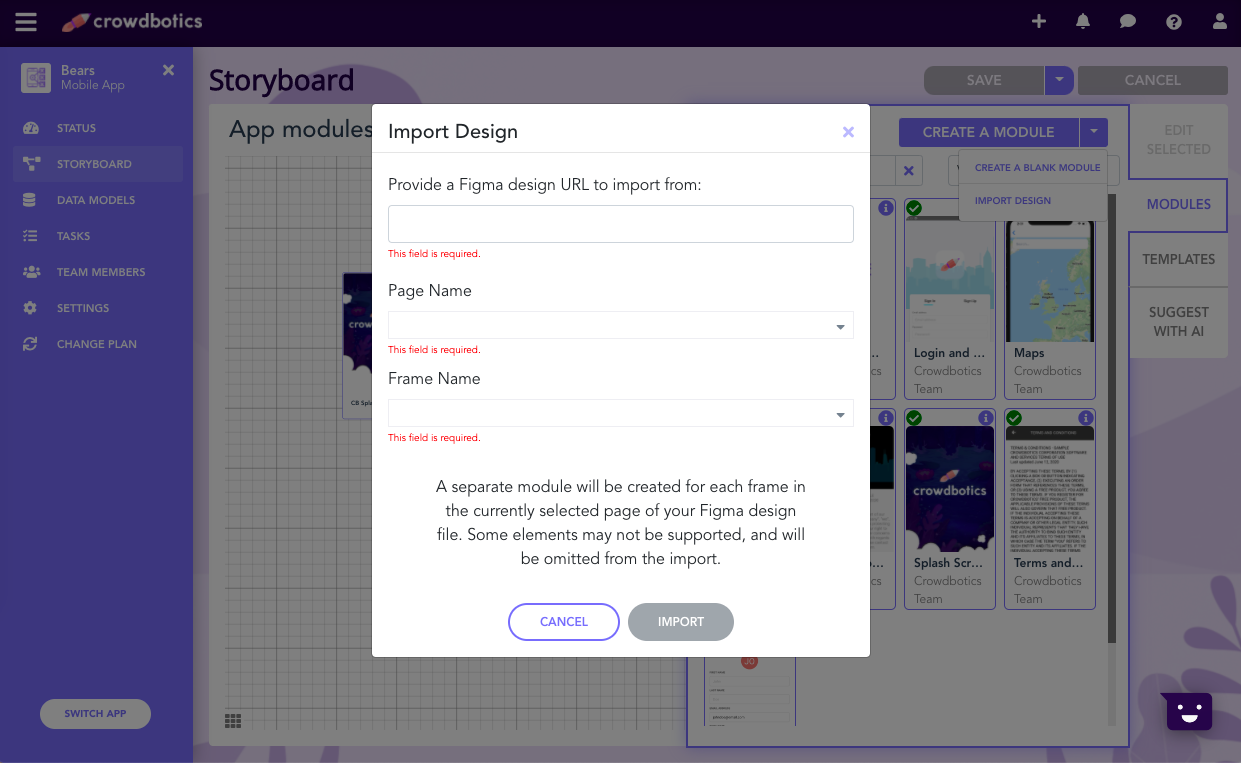Click the Storyboard Cancel button
Screen dimensions: 1241x763
pos(1152,80)
